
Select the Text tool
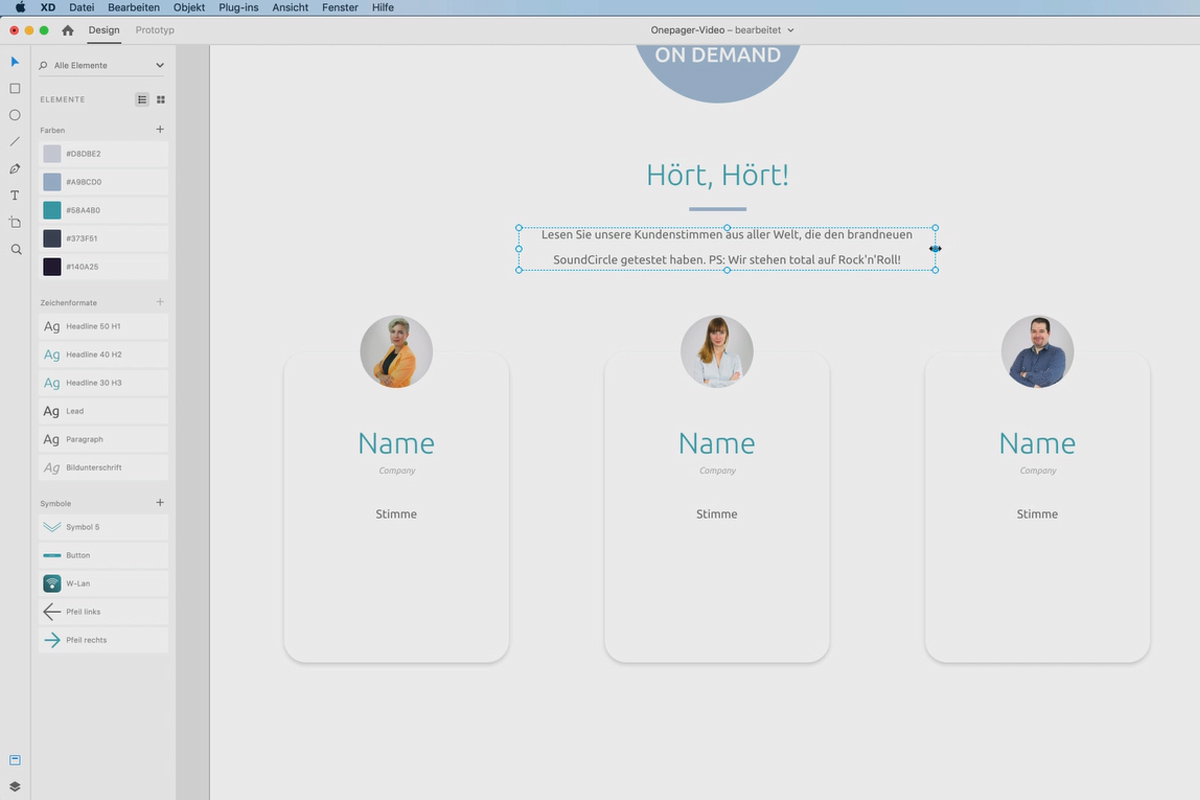pyautogui.click(x=15, y=195)
